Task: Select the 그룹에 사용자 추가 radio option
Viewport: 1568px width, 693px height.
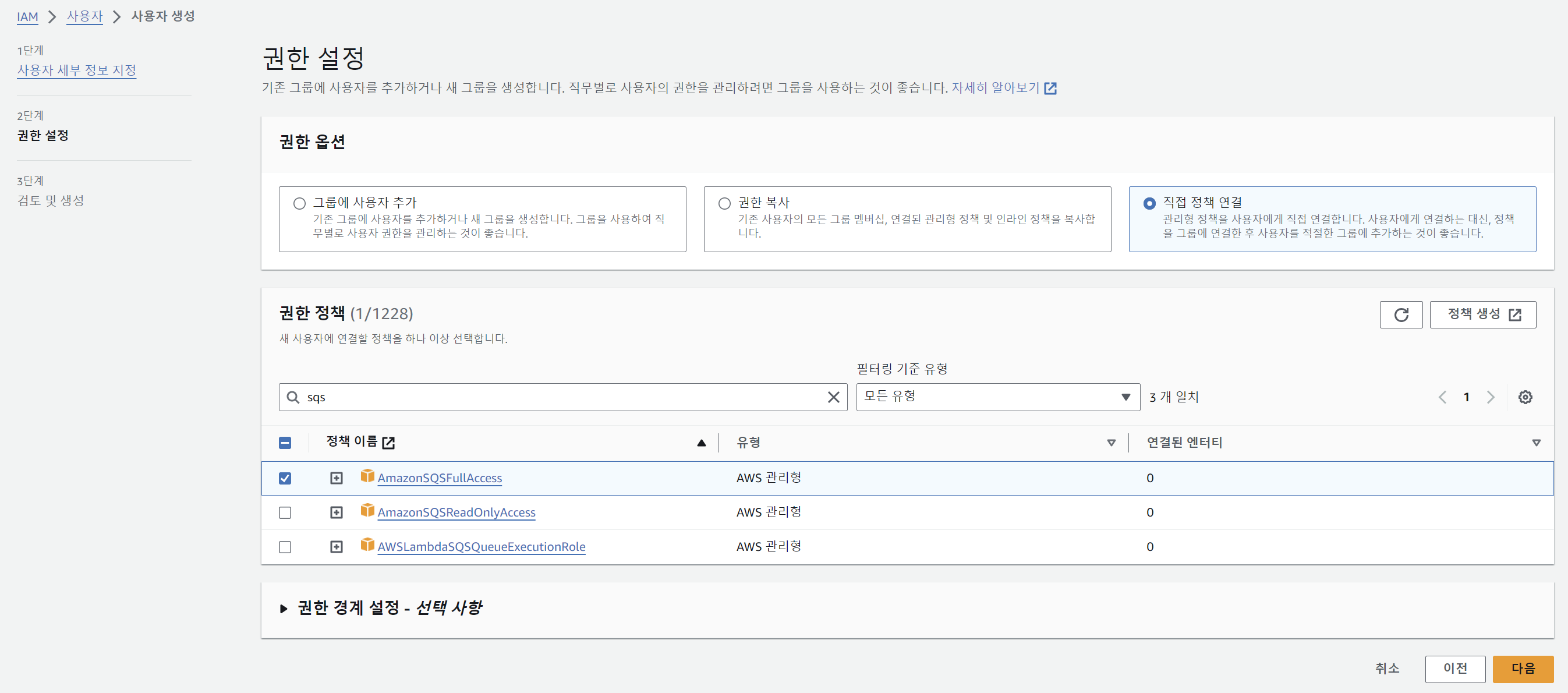Action: tap(299, 203)
